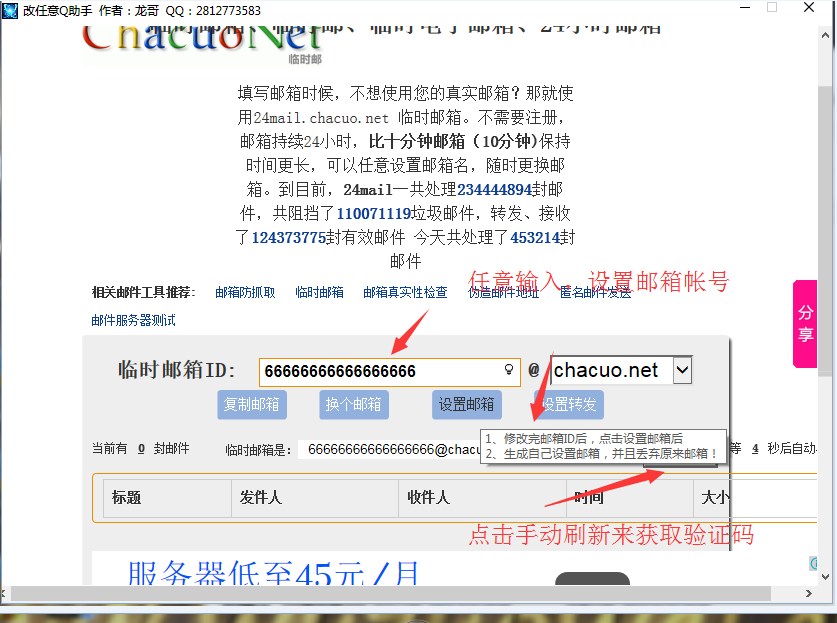Open the 匿名邮件发送 link

click(x=595, y=293)
